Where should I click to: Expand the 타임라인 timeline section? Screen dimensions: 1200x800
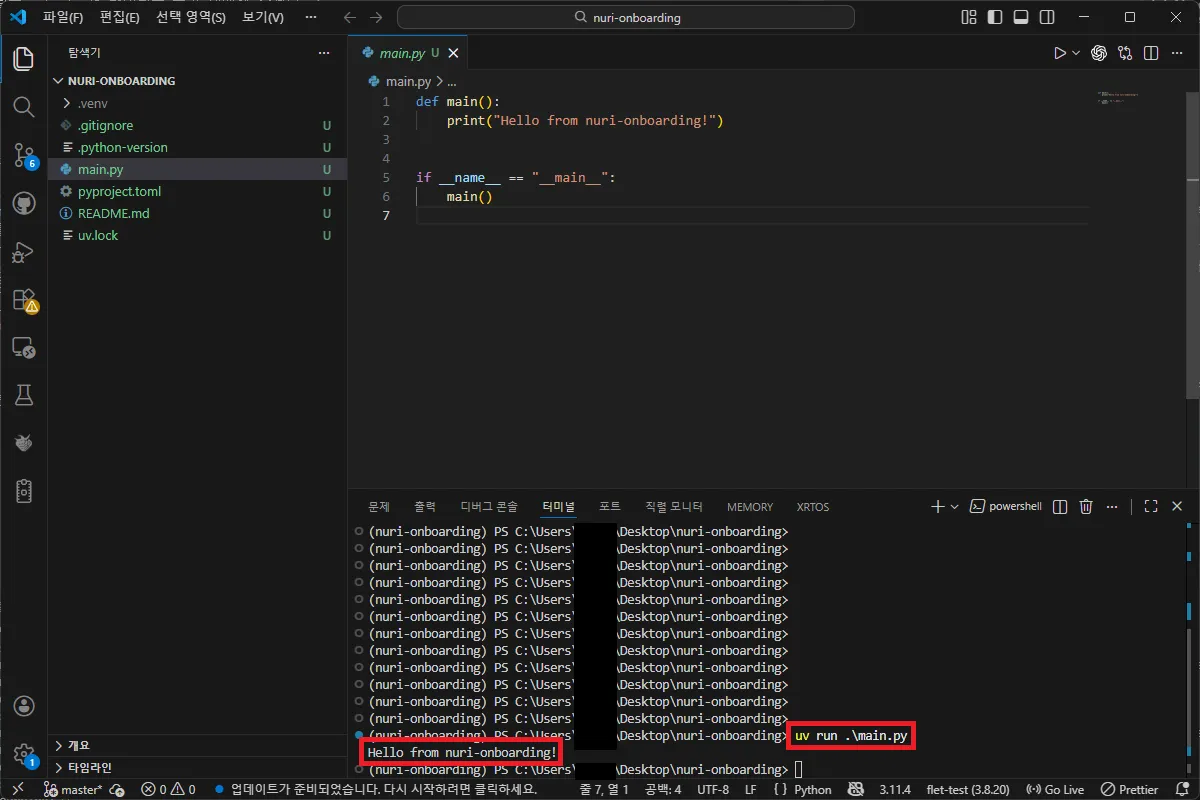pyautogui.click(x=197, y=767)
